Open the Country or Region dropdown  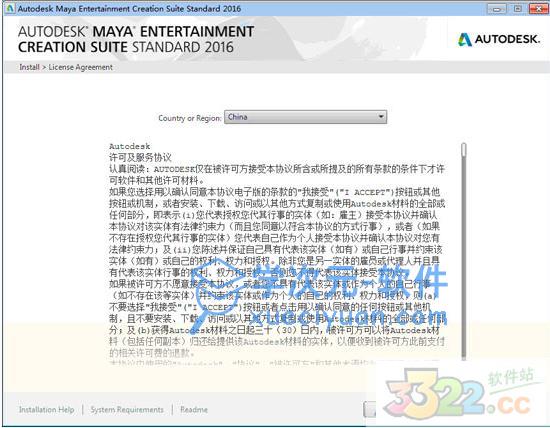point(305,117)
